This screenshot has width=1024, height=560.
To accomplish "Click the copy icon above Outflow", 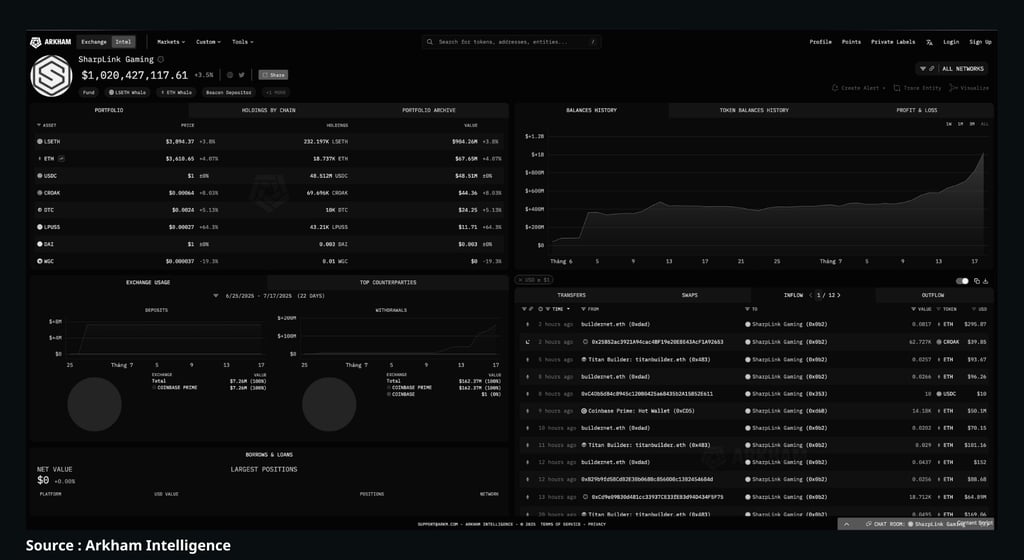I will click(x=977, y=281).
